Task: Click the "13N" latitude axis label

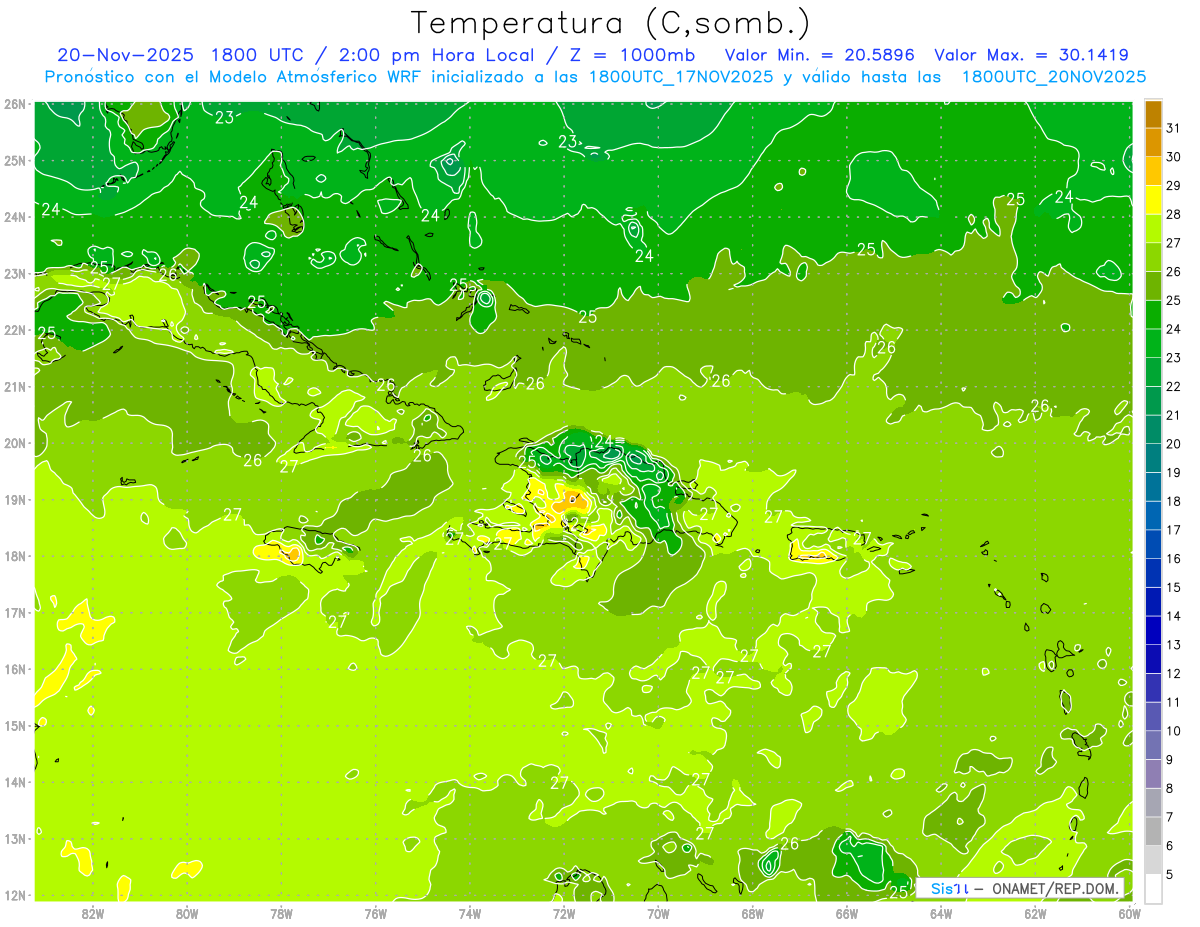Action: [x=14, y=838]
